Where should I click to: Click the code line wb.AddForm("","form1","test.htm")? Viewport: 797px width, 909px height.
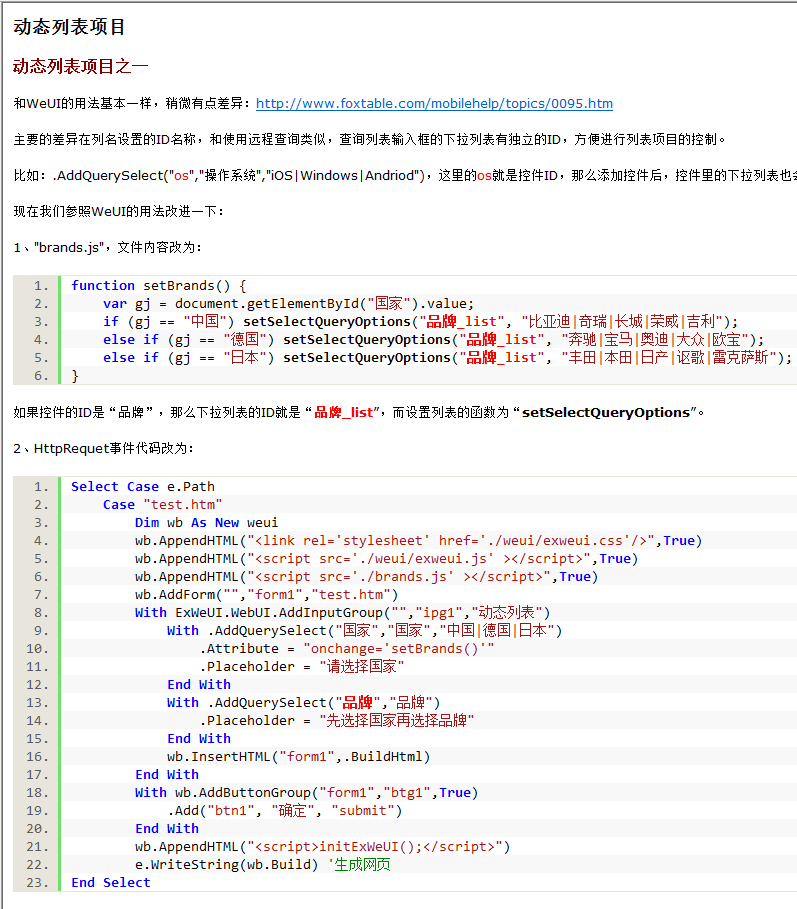tap(267, 594)
